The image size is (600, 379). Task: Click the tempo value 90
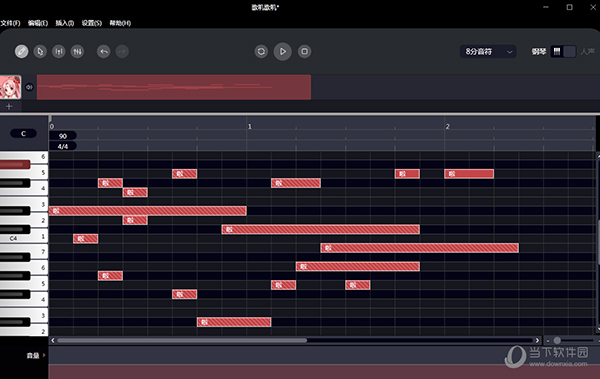tap(63, 136)
